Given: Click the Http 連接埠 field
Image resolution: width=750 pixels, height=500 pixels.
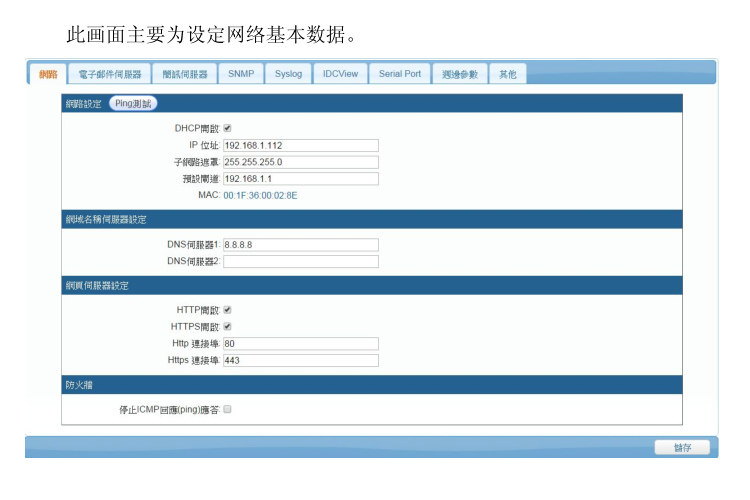Looking at the screenshot, I should click(301, 344).
